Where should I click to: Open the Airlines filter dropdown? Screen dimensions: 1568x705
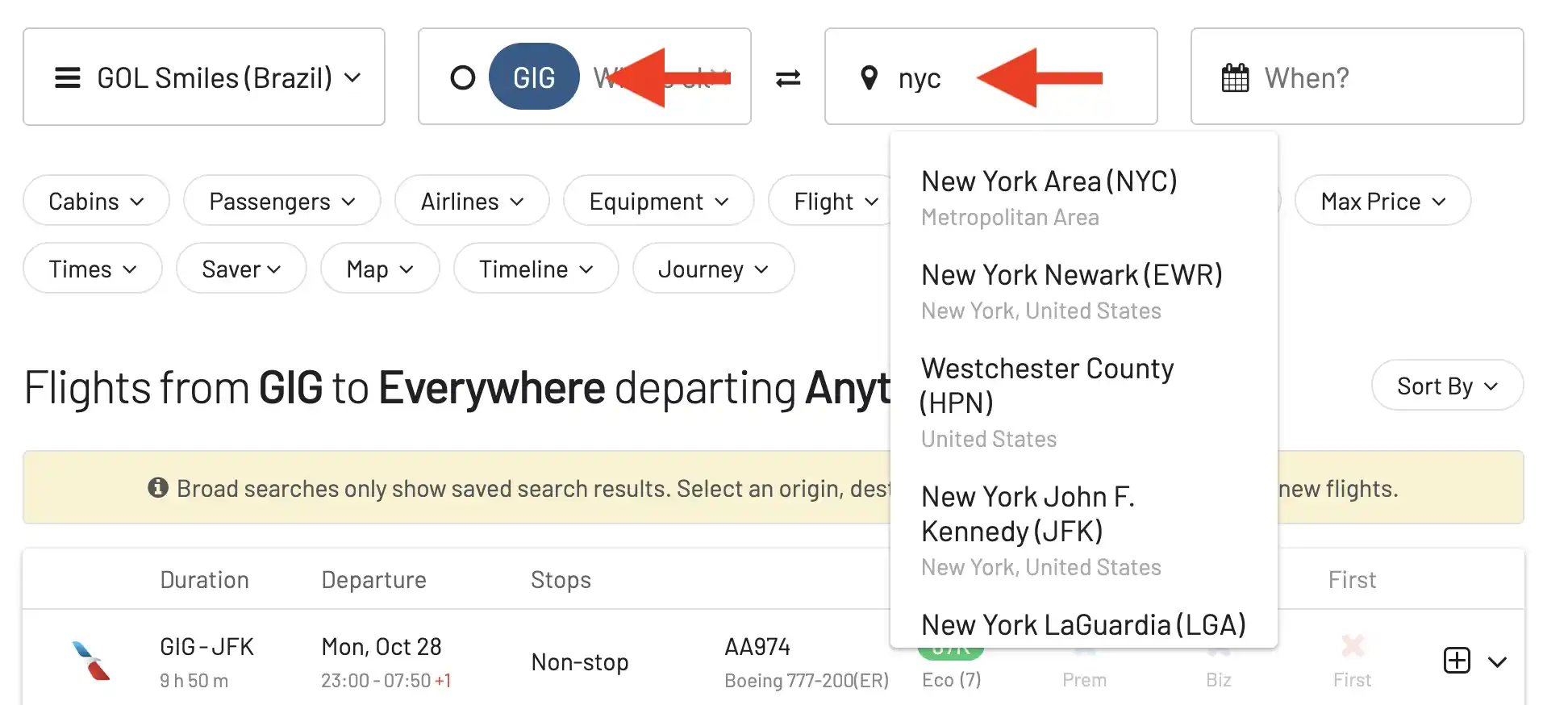coord(472,201)
